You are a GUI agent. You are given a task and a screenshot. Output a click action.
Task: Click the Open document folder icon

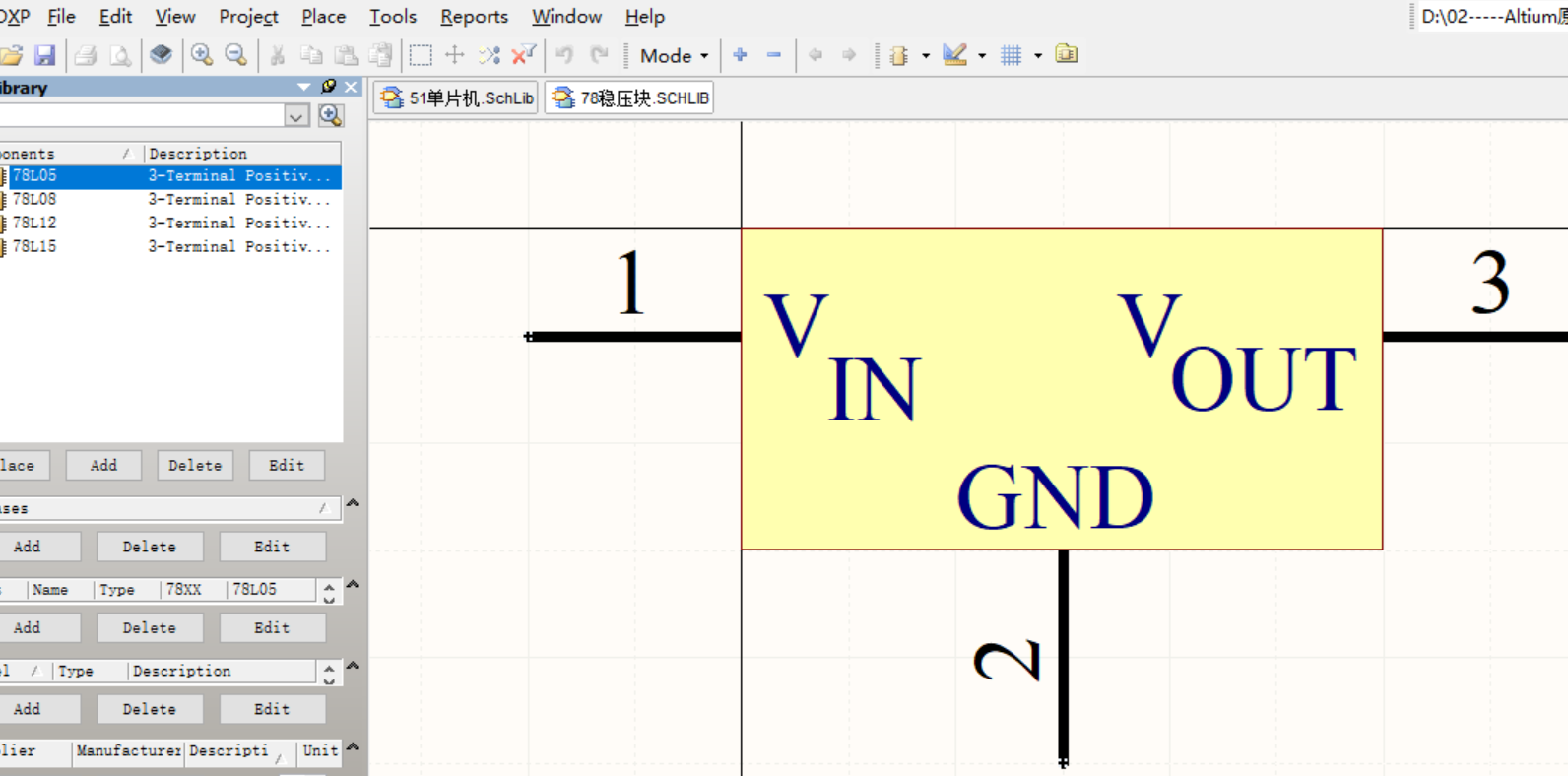coord(10,55)
